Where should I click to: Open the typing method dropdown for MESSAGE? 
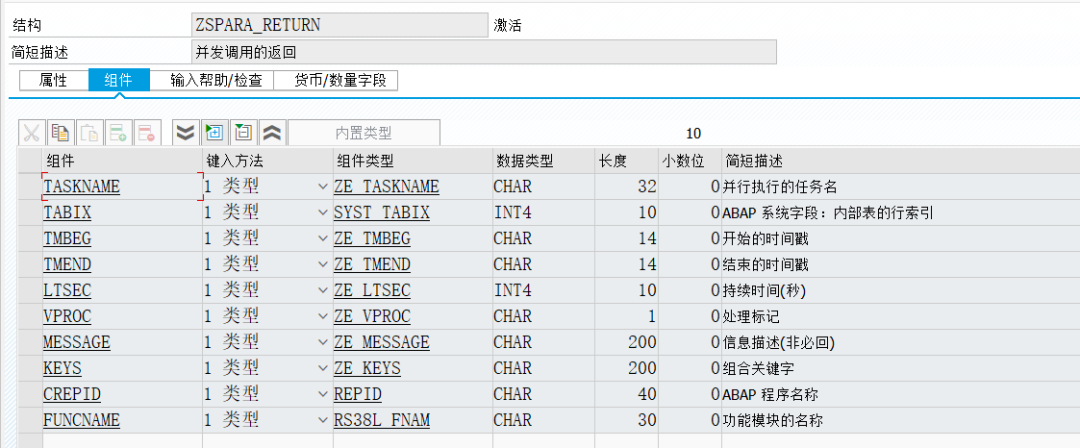coord(322,343)
